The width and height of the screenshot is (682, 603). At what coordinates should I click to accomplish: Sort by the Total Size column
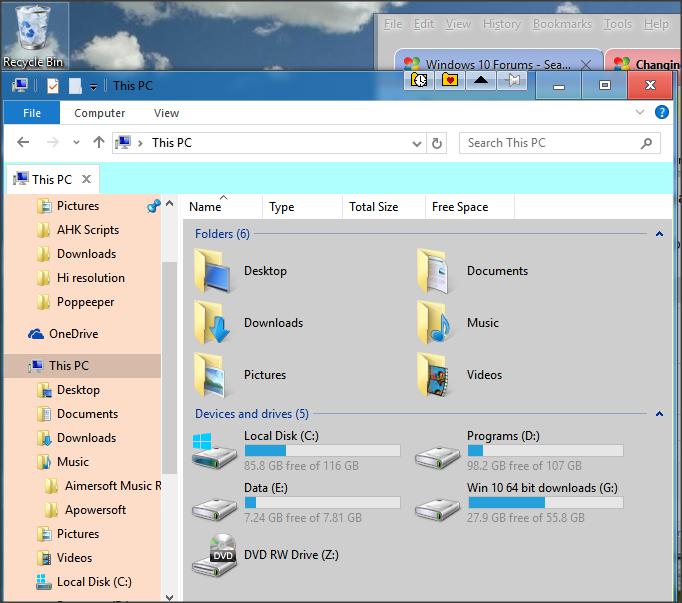[384, 207]
